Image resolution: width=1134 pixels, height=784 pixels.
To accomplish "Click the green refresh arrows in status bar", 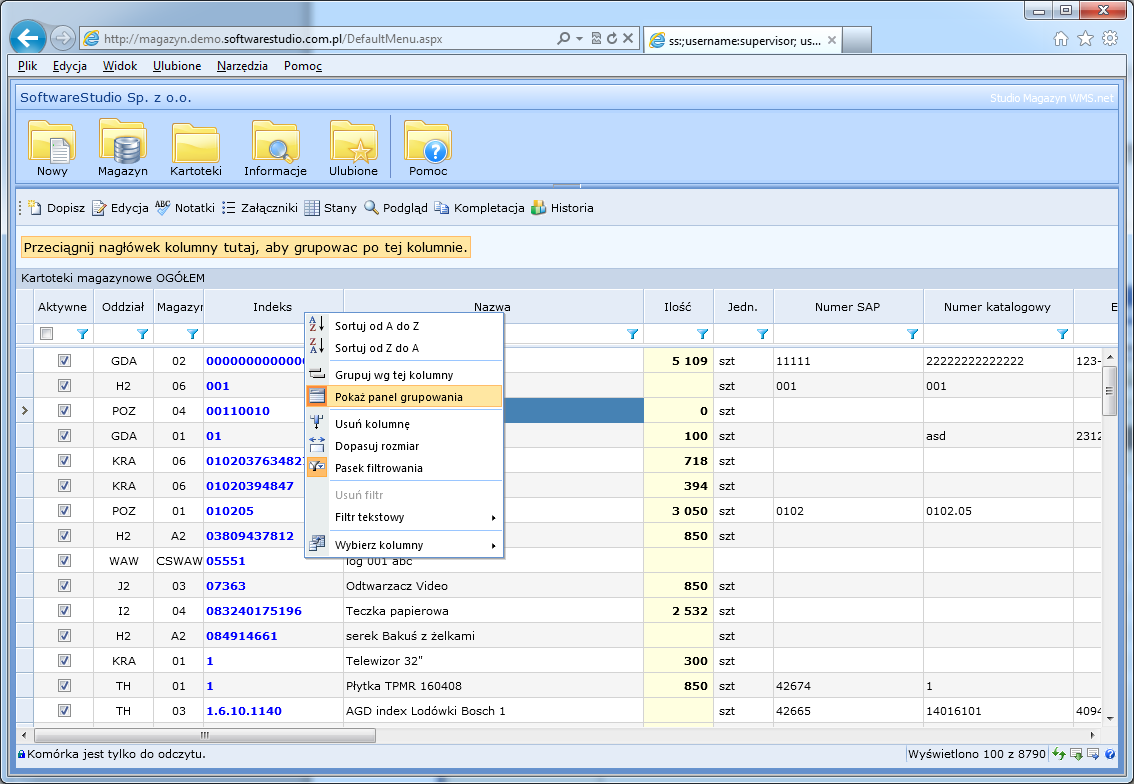I will 1059,754.
